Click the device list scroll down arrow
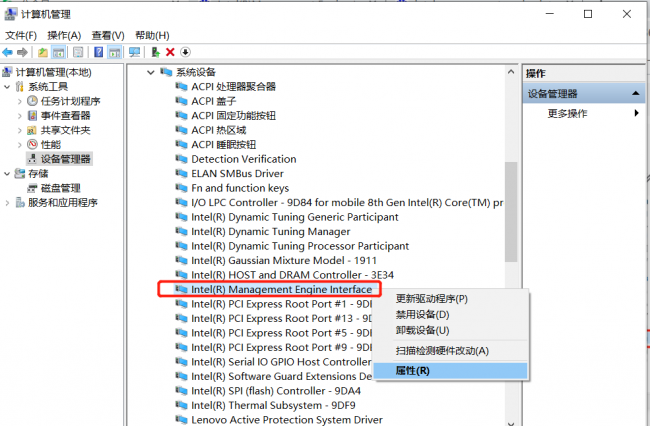The image size is (650, 426). tap(511, 423)
